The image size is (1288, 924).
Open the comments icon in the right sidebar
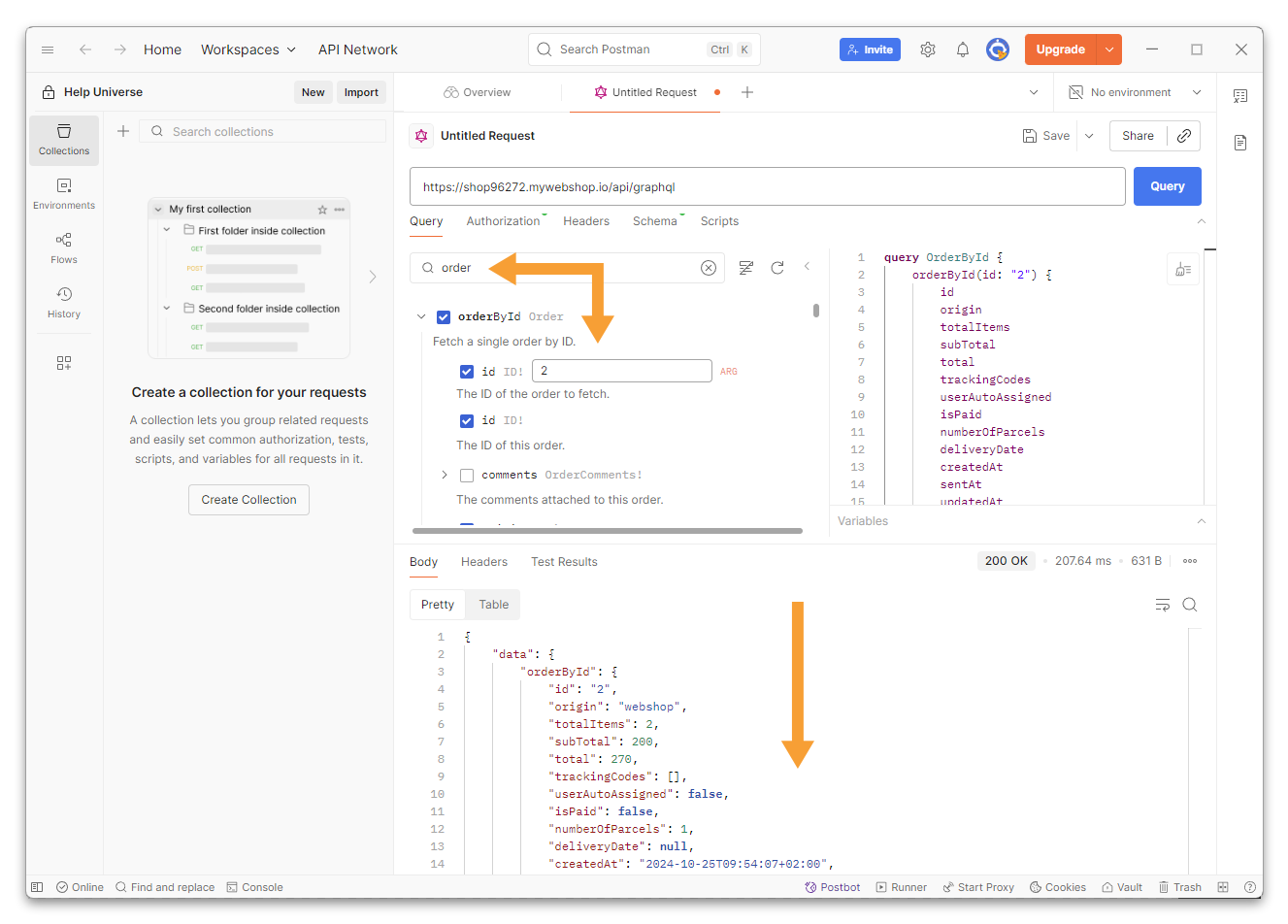coord(1240,96)
